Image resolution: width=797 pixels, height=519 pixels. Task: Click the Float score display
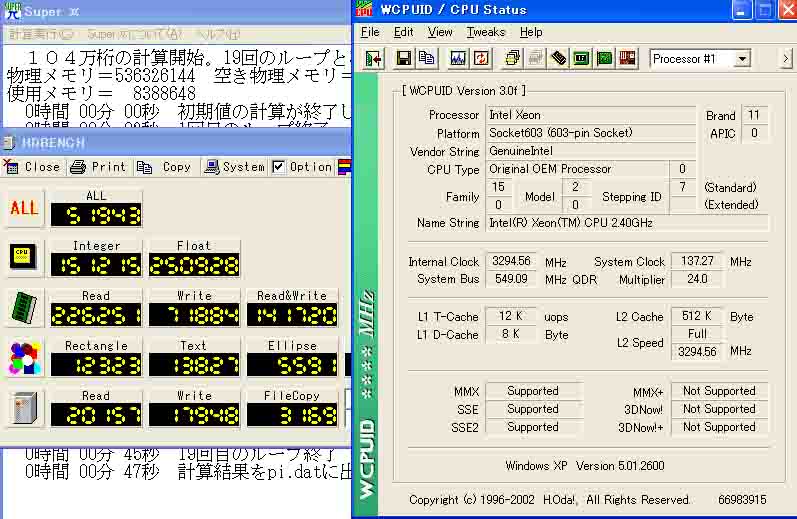pyautogui.click(x=194, y=265)
